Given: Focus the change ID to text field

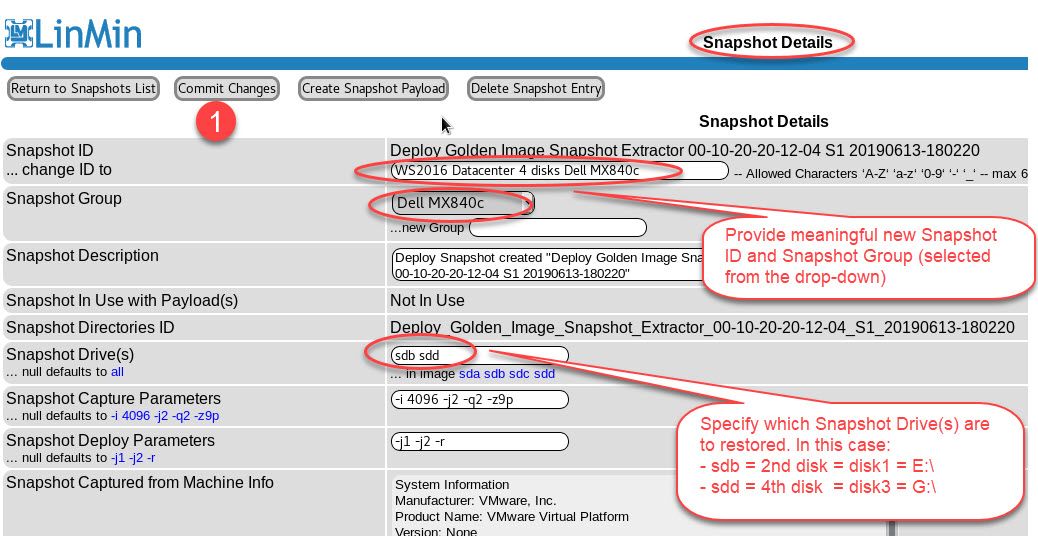Looking at the screenshot, I should (560, 171).
